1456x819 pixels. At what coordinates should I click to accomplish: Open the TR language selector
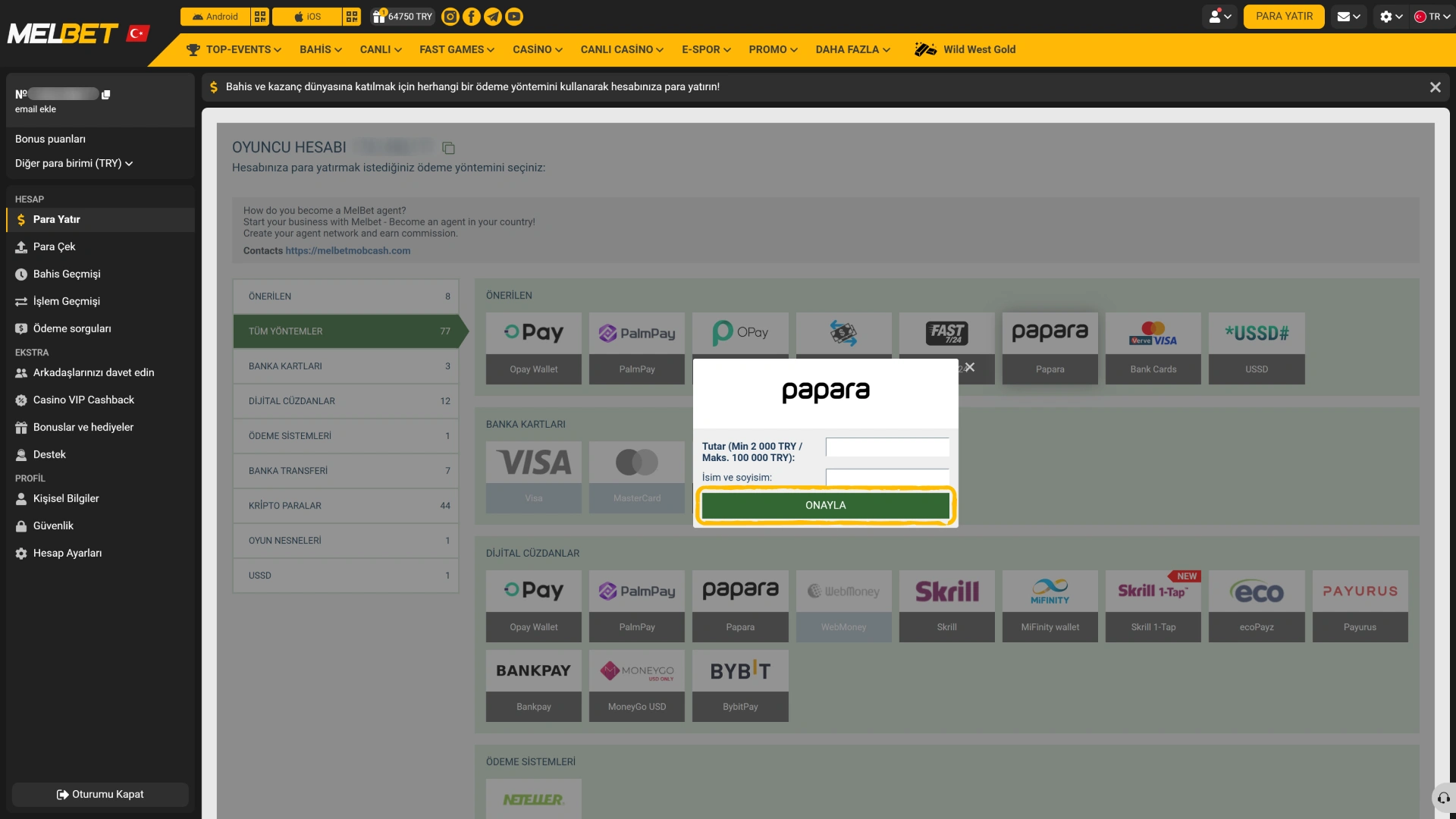(x=1432, y=17)
